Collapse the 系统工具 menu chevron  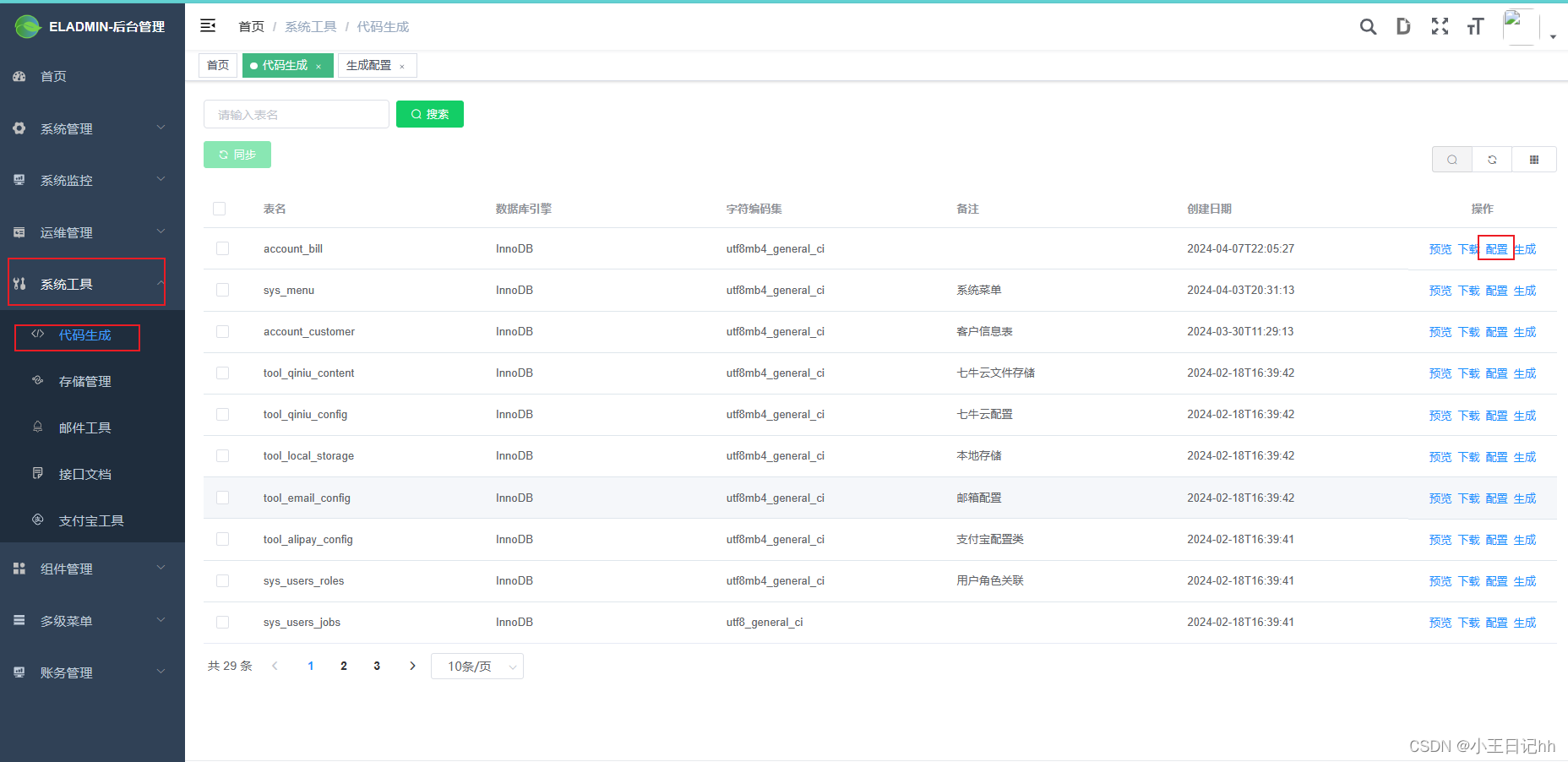(x=161, y=283)
